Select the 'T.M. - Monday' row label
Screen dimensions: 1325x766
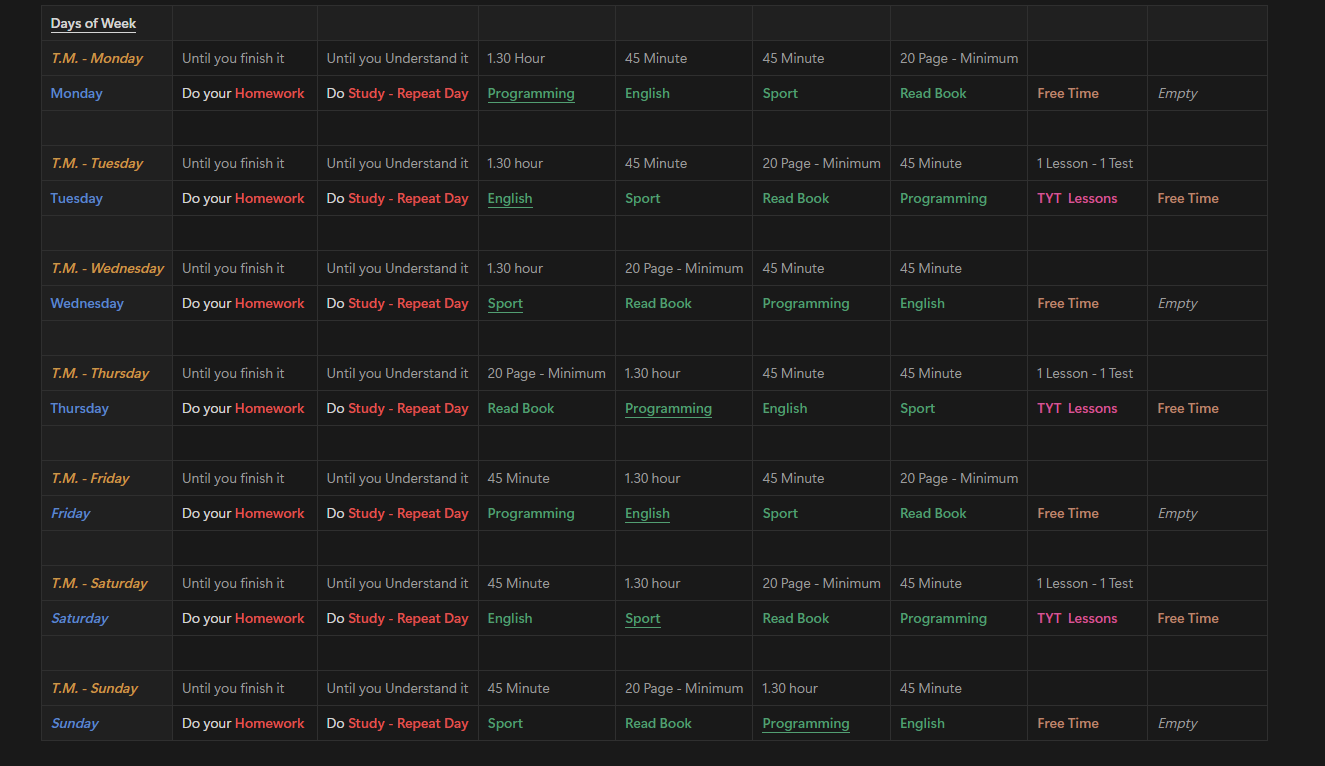tap(97, 58)
